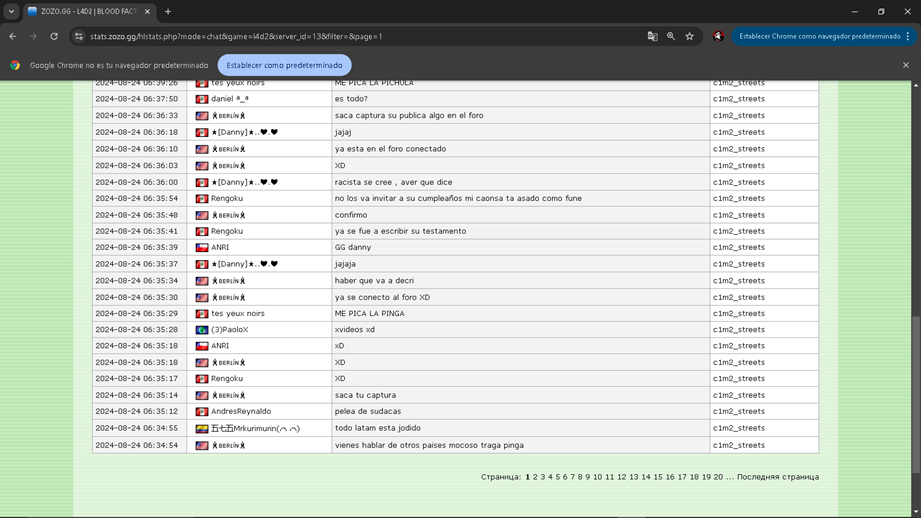This screenshot has height=518, width=921.
Task: Close the ZOZO.GG tab
Action: coord(147,12)
